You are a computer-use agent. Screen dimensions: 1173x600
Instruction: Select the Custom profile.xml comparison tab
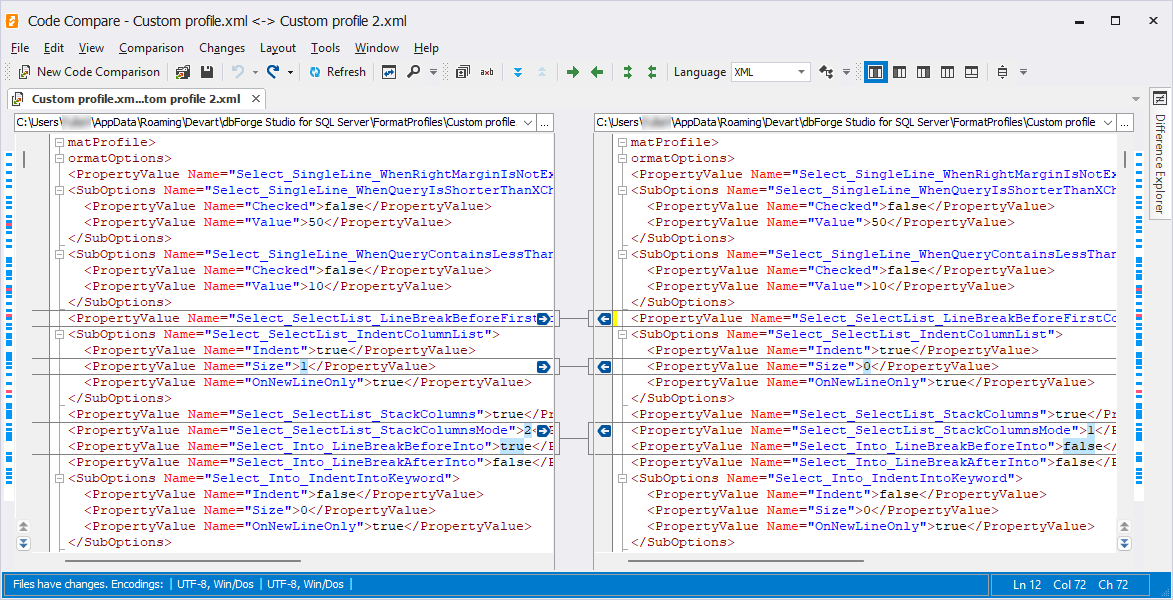click(x=135, y=99)
